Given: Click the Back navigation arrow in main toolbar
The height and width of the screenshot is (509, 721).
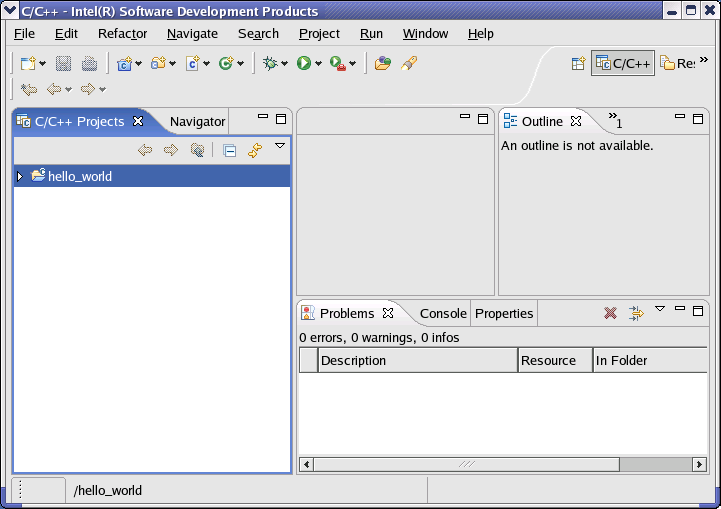Looking at the screenshot, I should coord(54,89).
